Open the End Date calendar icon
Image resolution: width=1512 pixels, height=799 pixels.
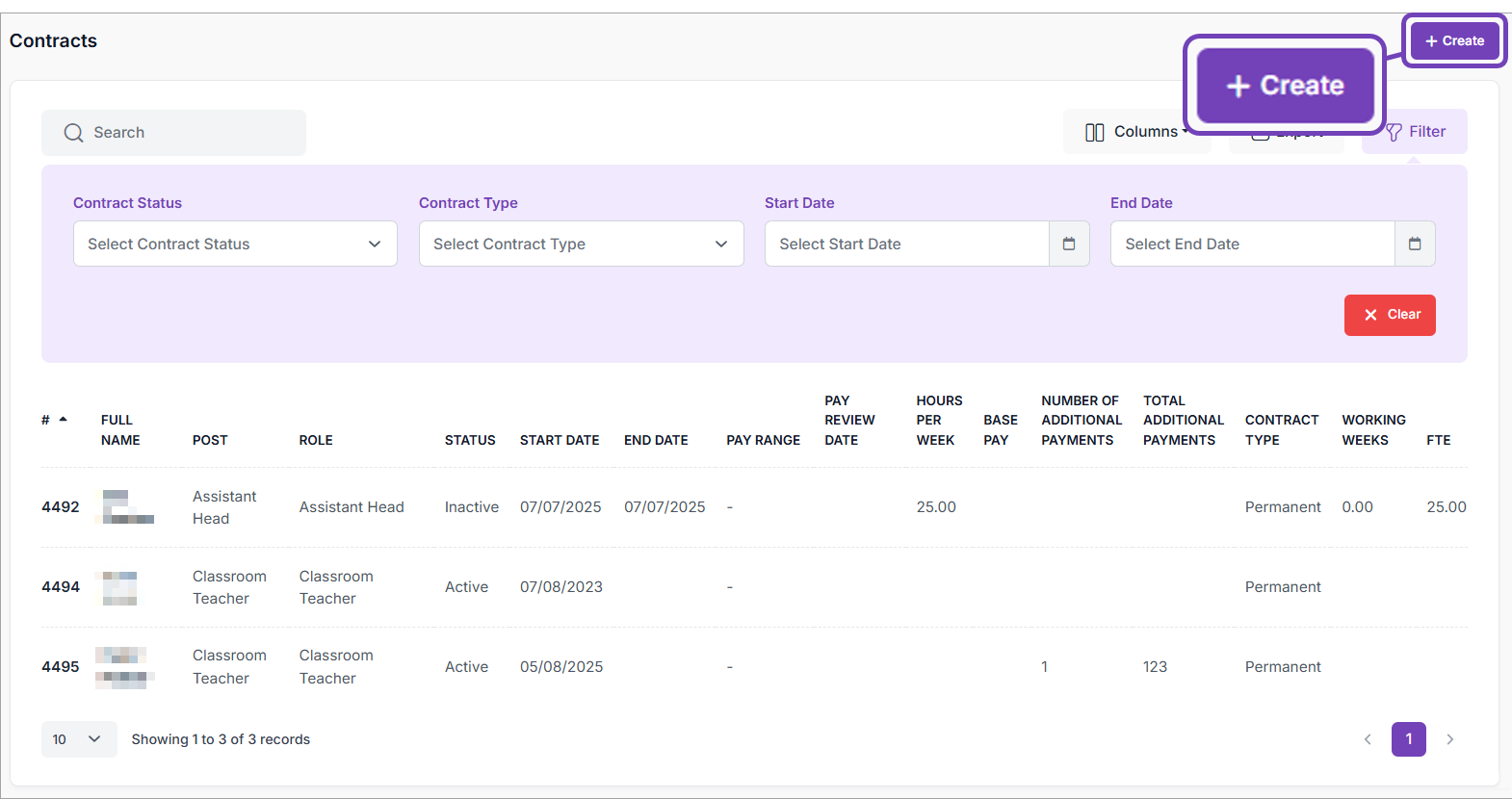pos(1415,244)
